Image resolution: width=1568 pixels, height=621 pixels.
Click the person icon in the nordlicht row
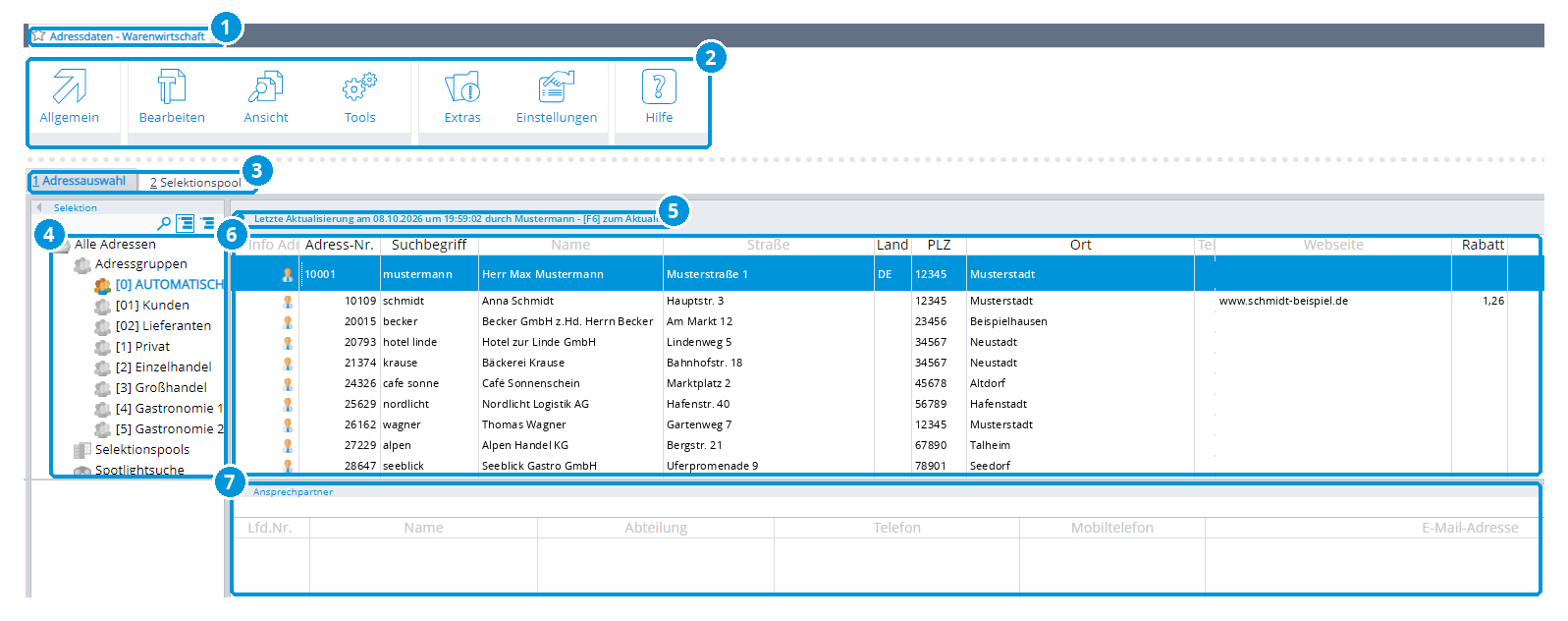click(x=288, y=404)
